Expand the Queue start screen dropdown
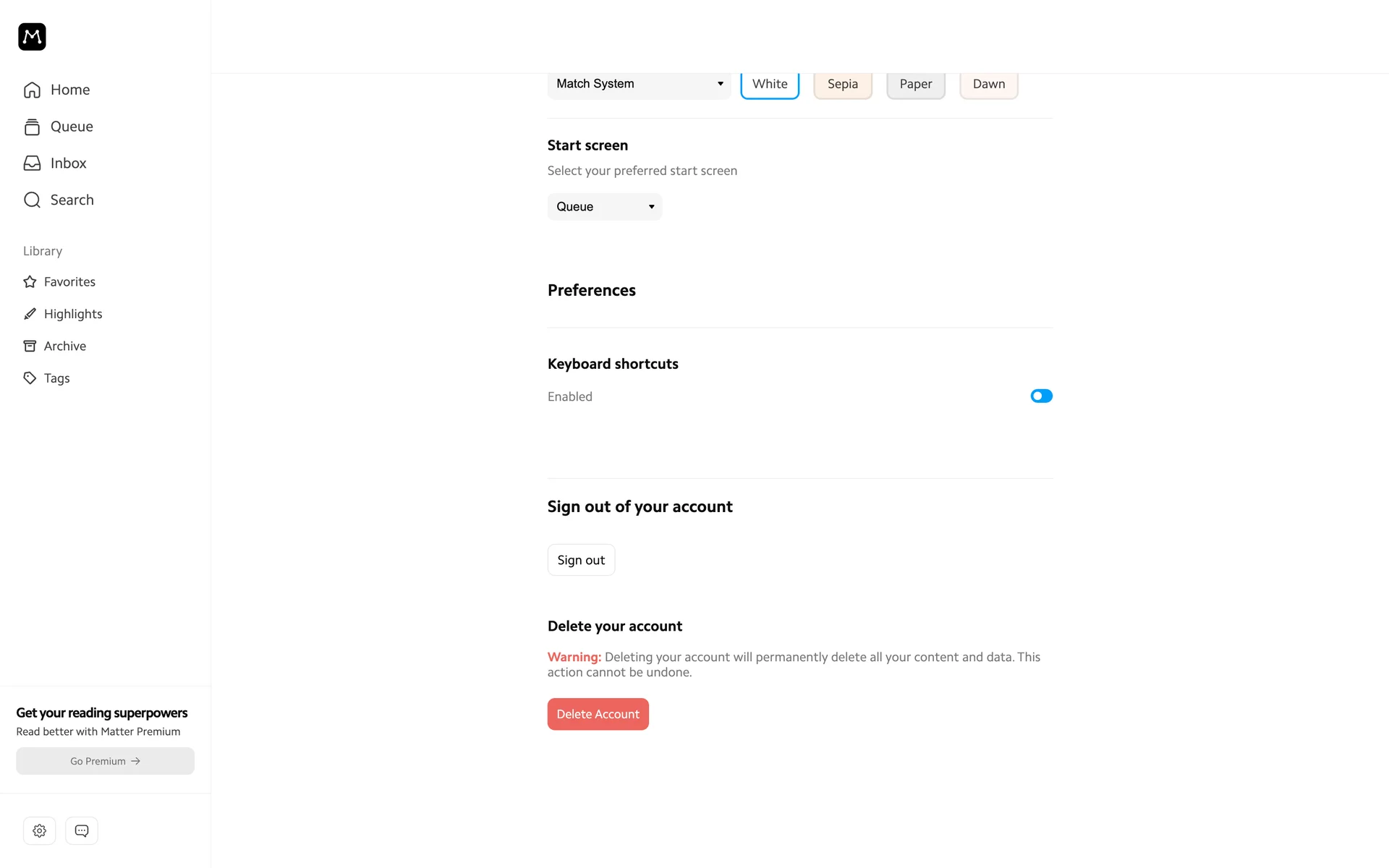This screenshot has width=1389, height=868. 604,207
